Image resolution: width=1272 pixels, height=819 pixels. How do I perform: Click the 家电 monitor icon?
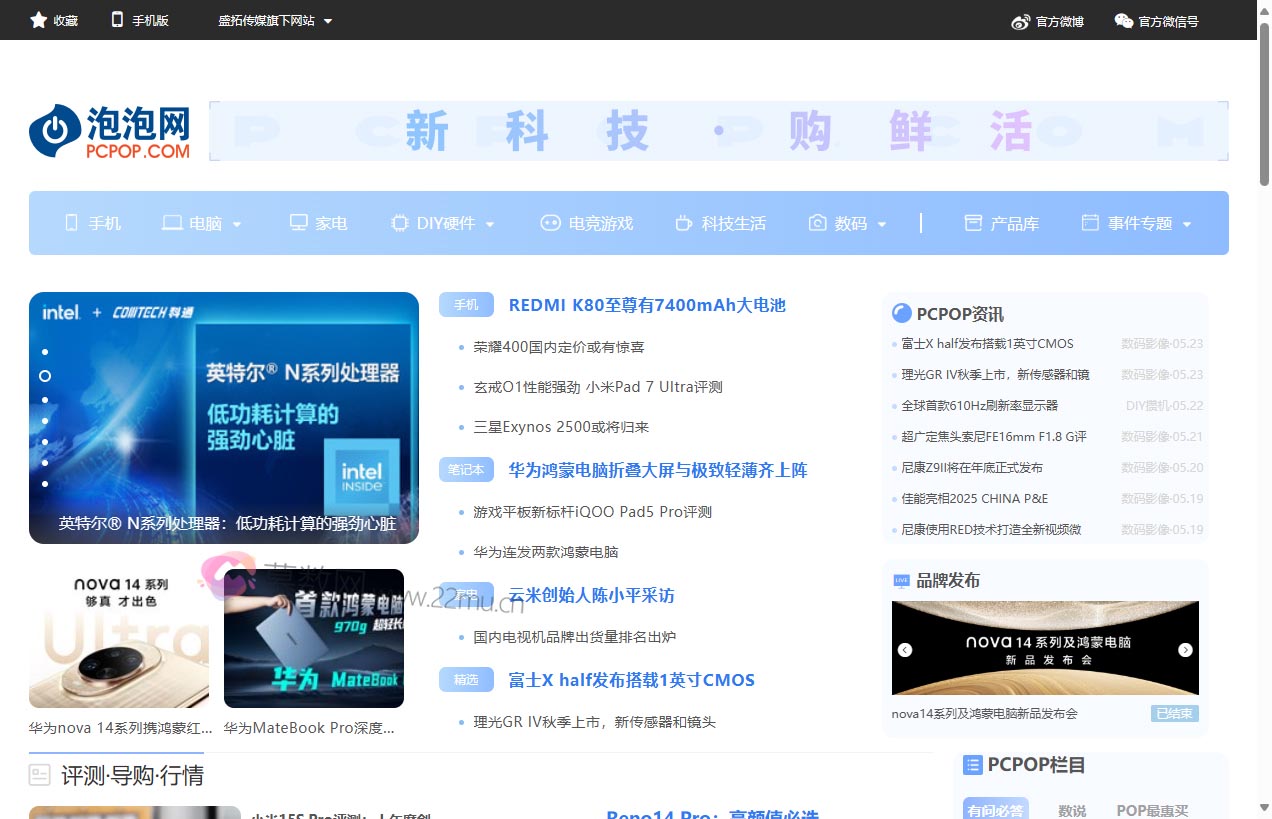tap(296, 223)
